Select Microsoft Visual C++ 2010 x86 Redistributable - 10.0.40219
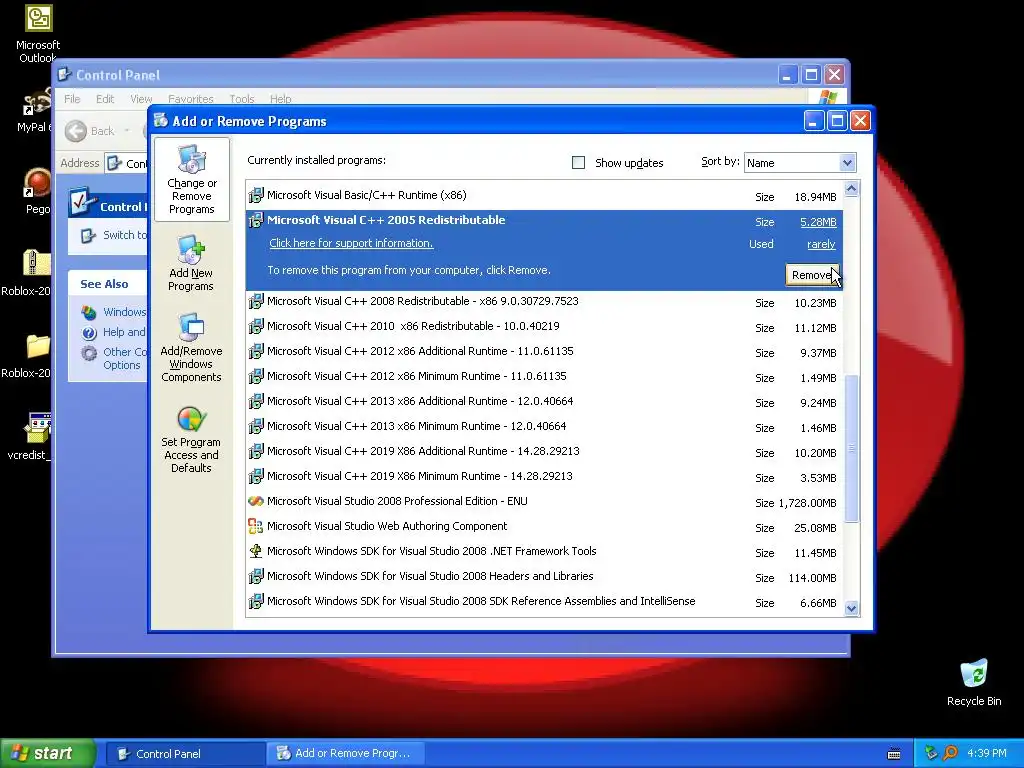This screenshot has height=768, width=1024. pyautogui.click(x=545, y=327)
